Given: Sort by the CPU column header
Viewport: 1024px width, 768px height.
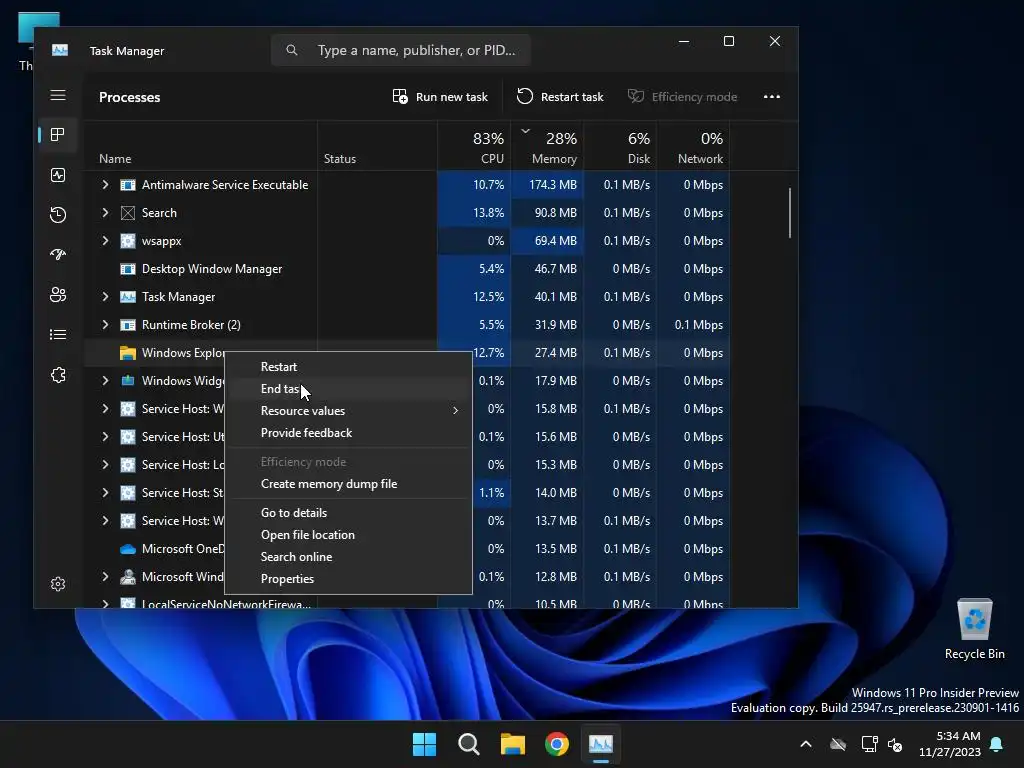Looking at the screenshot, I should [x=474, y=147].
